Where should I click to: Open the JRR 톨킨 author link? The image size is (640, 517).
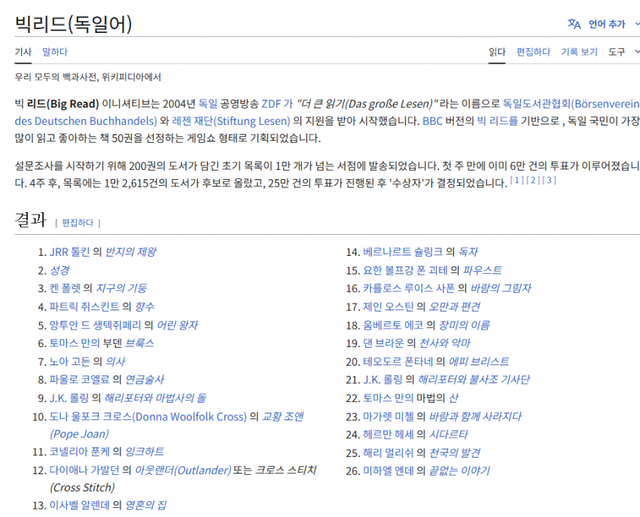(x=69, y=252)
